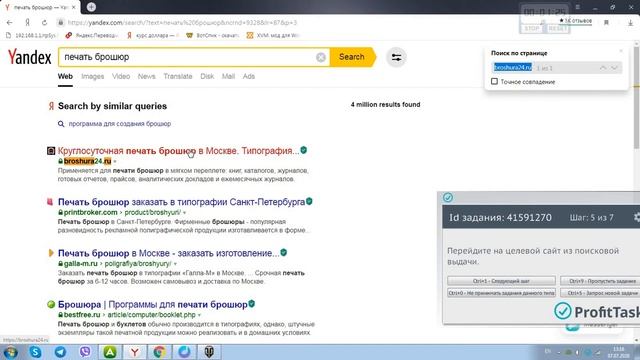Open browser hamburger menu in title bar
The image size is (640, 360).
click(x=578, y=7)
